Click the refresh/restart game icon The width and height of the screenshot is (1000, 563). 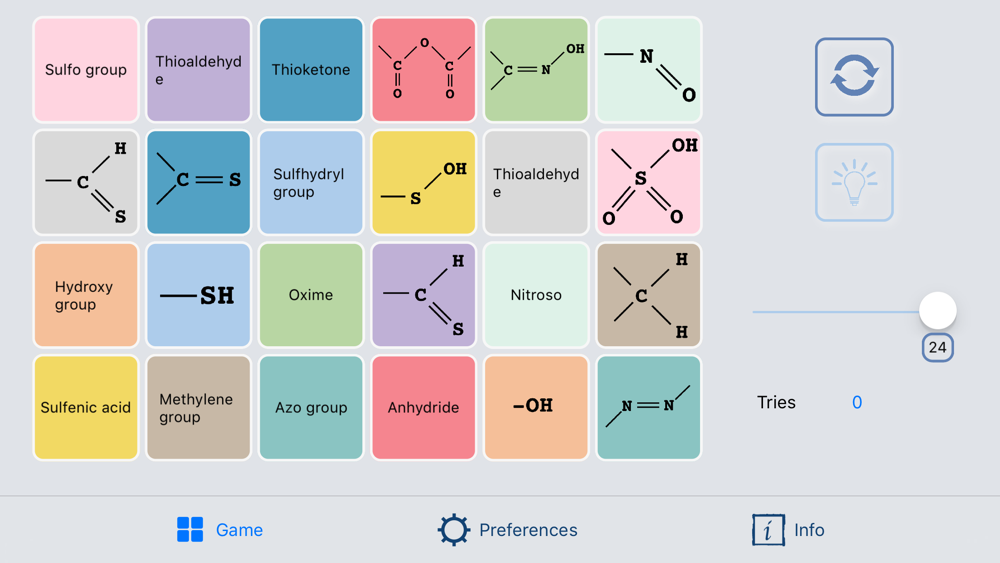coord(854,77)
